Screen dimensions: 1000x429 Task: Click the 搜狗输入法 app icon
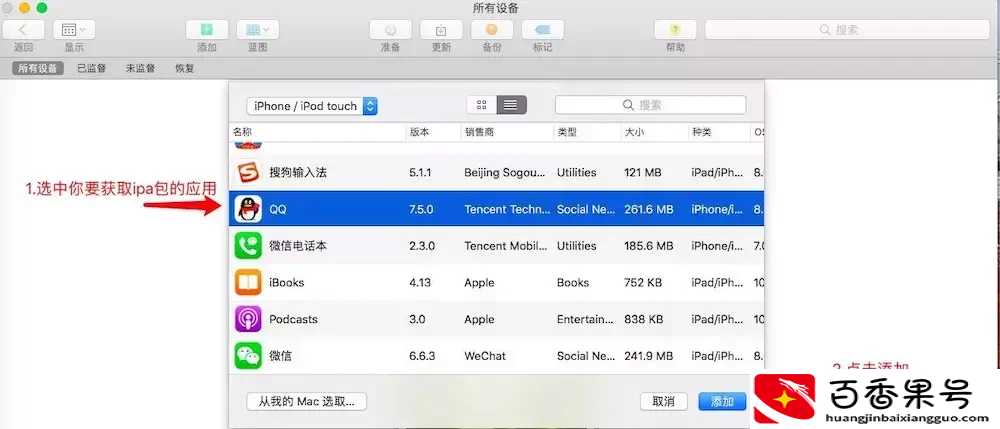tap(248, 172)
